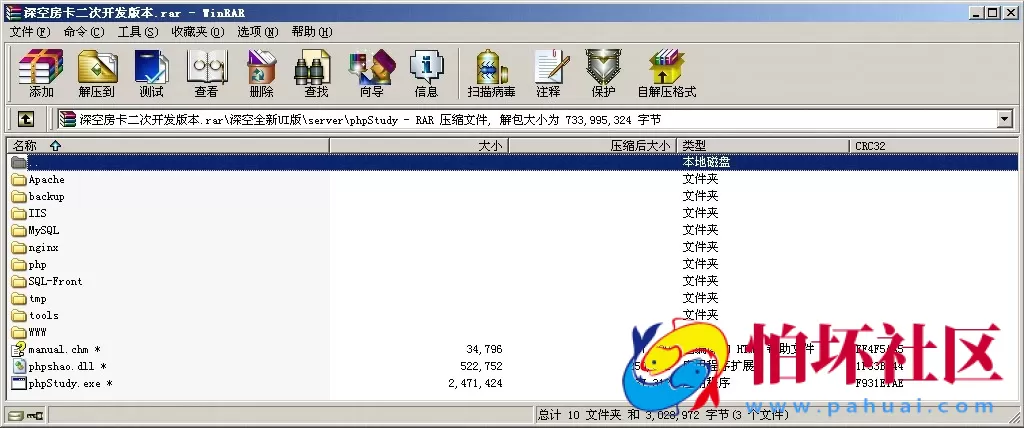Open the Commands (命令) menu
Viewport: 1024px width, 428px height.
coord(84,32)
